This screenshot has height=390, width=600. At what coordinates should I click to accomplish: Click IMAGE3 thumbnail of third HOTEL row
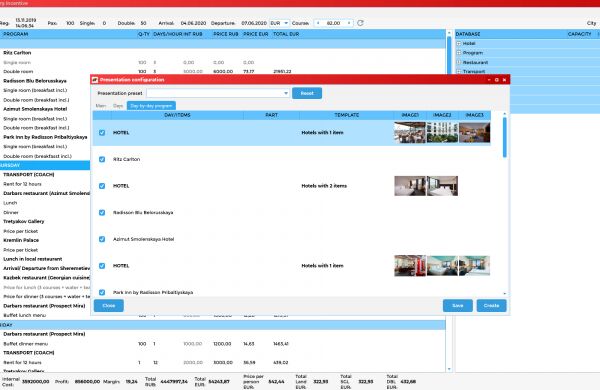pyautogui.click(x=474, y=266)
